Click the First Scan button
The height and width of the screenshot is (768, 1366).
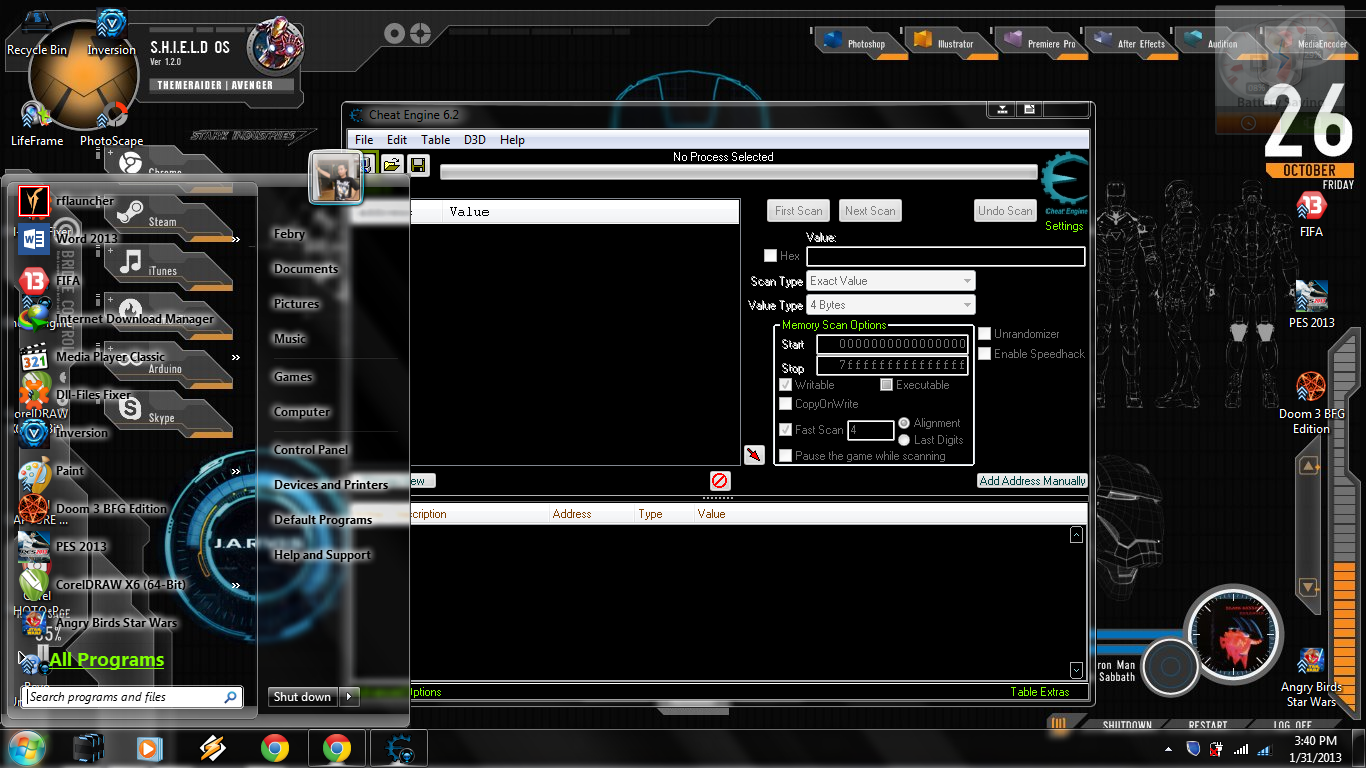pyautogui.click(x=799, y=211)
